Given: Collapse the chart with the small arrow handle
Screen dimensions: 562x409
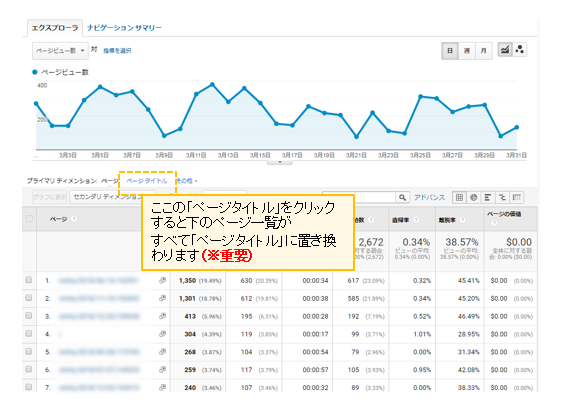Looking at the screenshot, I should pyautogui.click(x=280, y=162).
